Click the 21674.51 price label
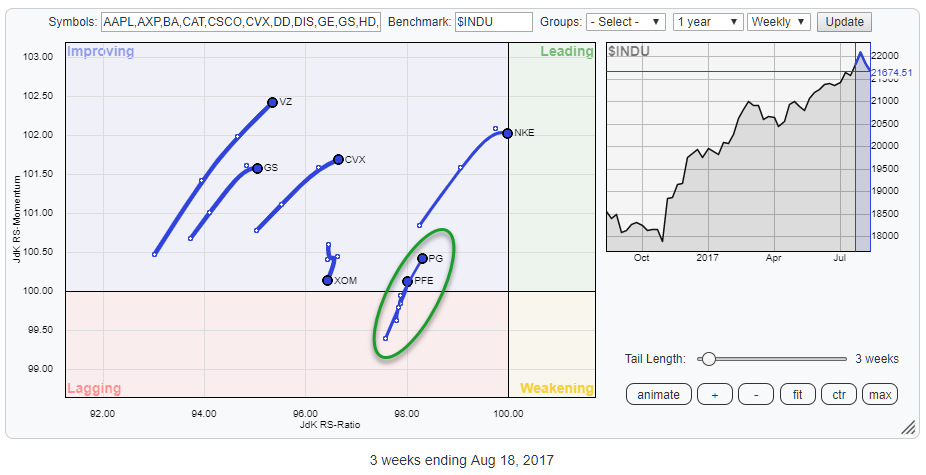926x475 pixels. [x=891, y=73]
